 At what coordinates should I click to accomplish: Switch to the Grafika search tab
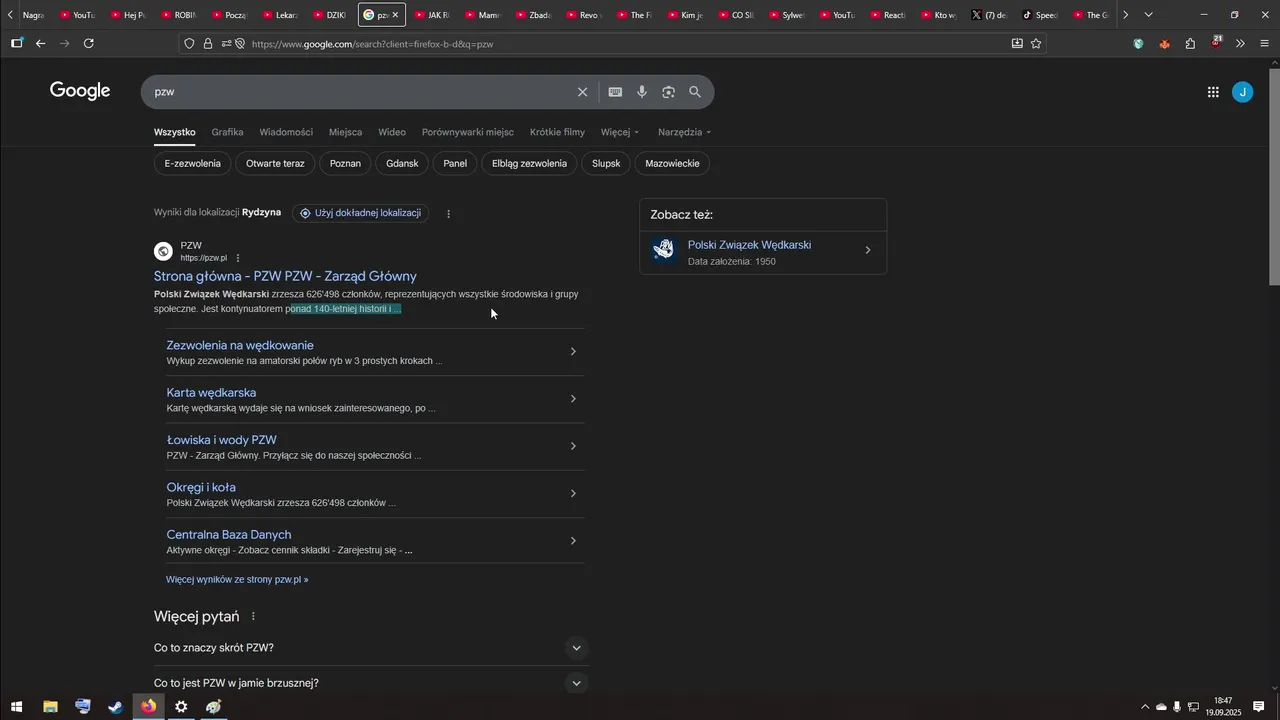[227, 132]
